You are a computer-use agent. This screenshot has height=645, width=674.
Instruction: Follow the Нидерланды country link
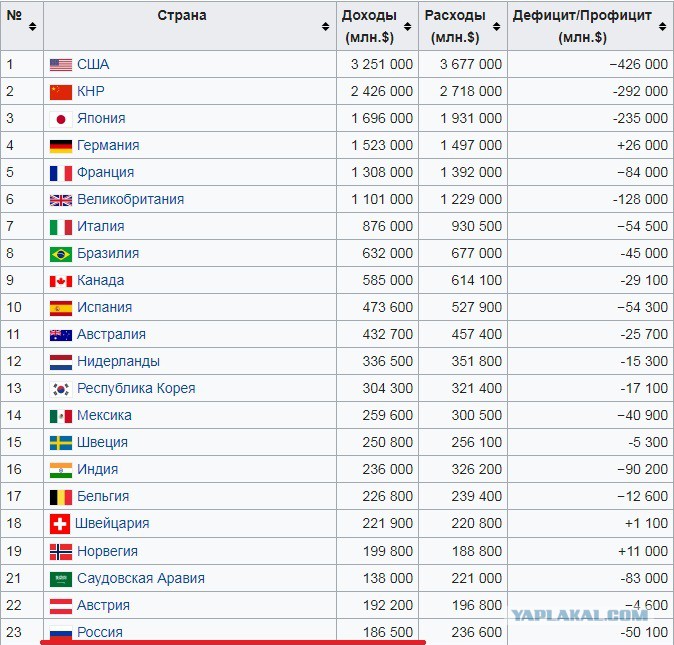[118, 362]
